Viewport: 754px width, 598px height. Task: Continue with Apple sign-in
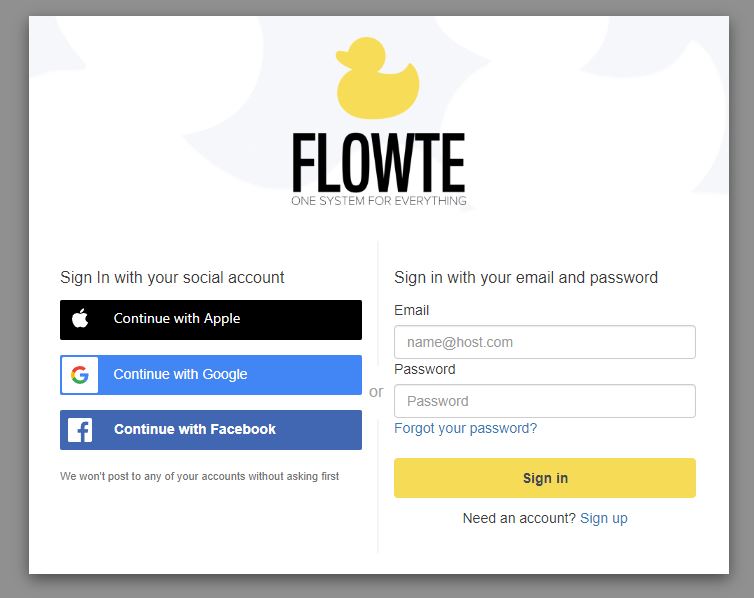click(x=211, y=320)
